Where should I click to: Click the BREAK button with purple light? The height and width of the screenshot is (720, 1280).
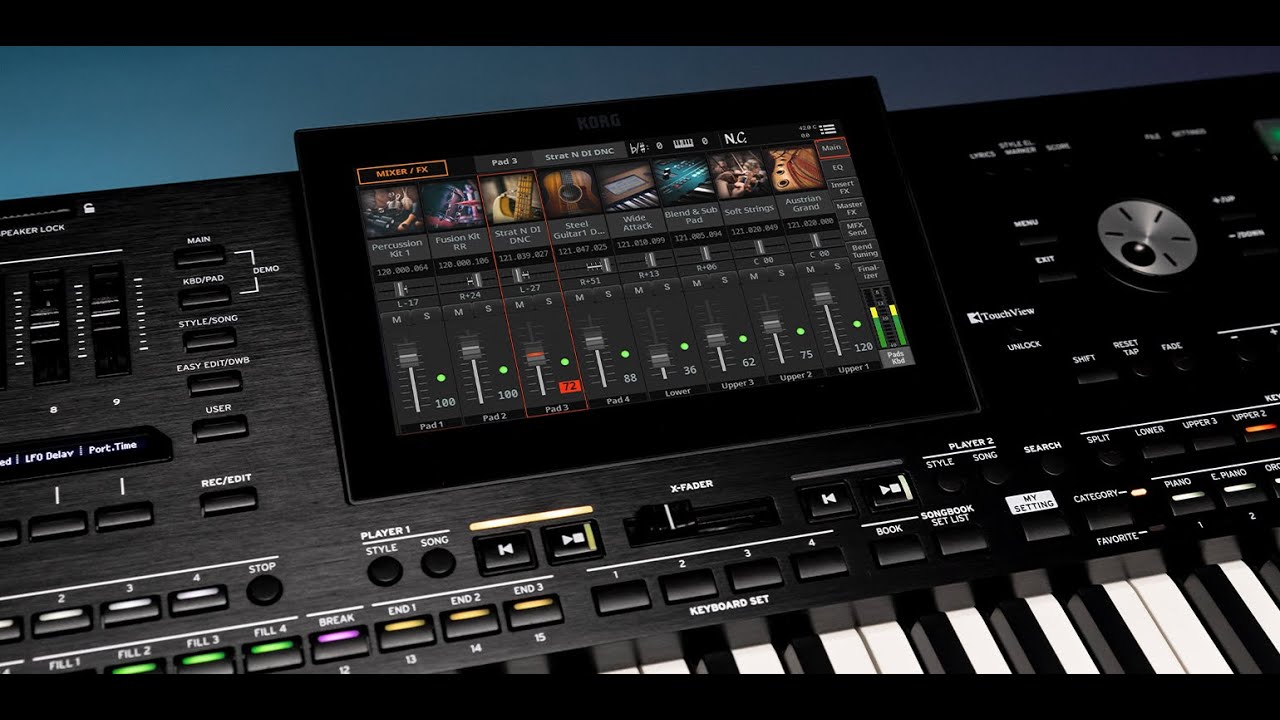pyautogui.click(x=339, y=643)
